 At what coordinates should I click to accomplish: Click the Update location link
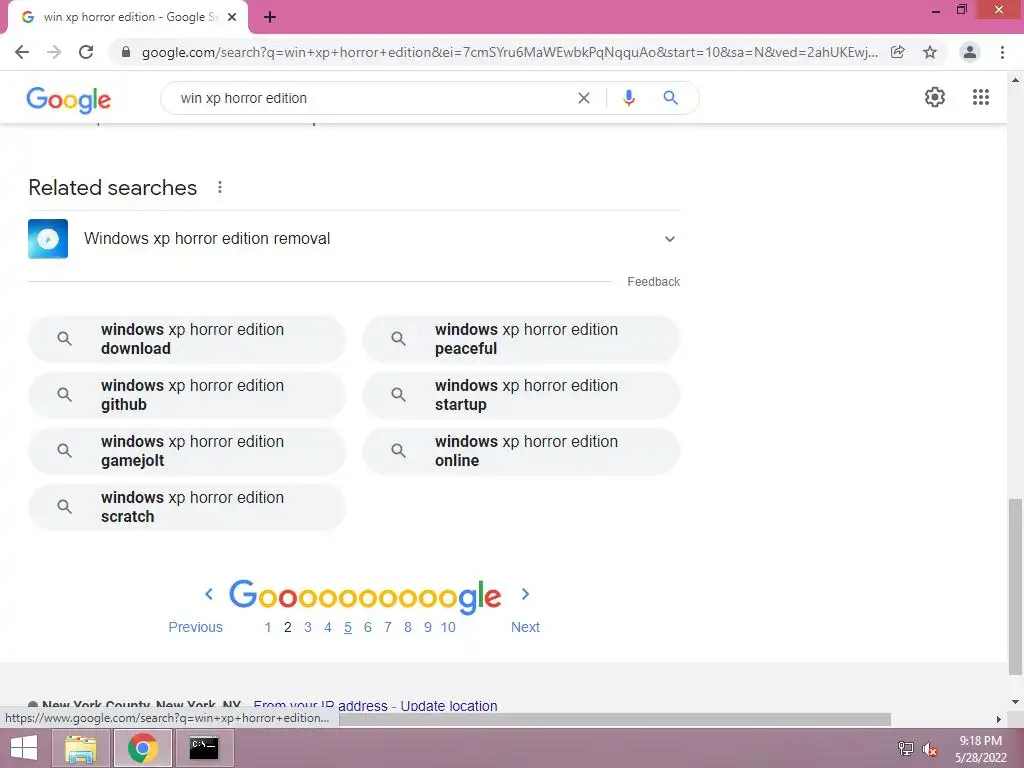coord(449,706)
